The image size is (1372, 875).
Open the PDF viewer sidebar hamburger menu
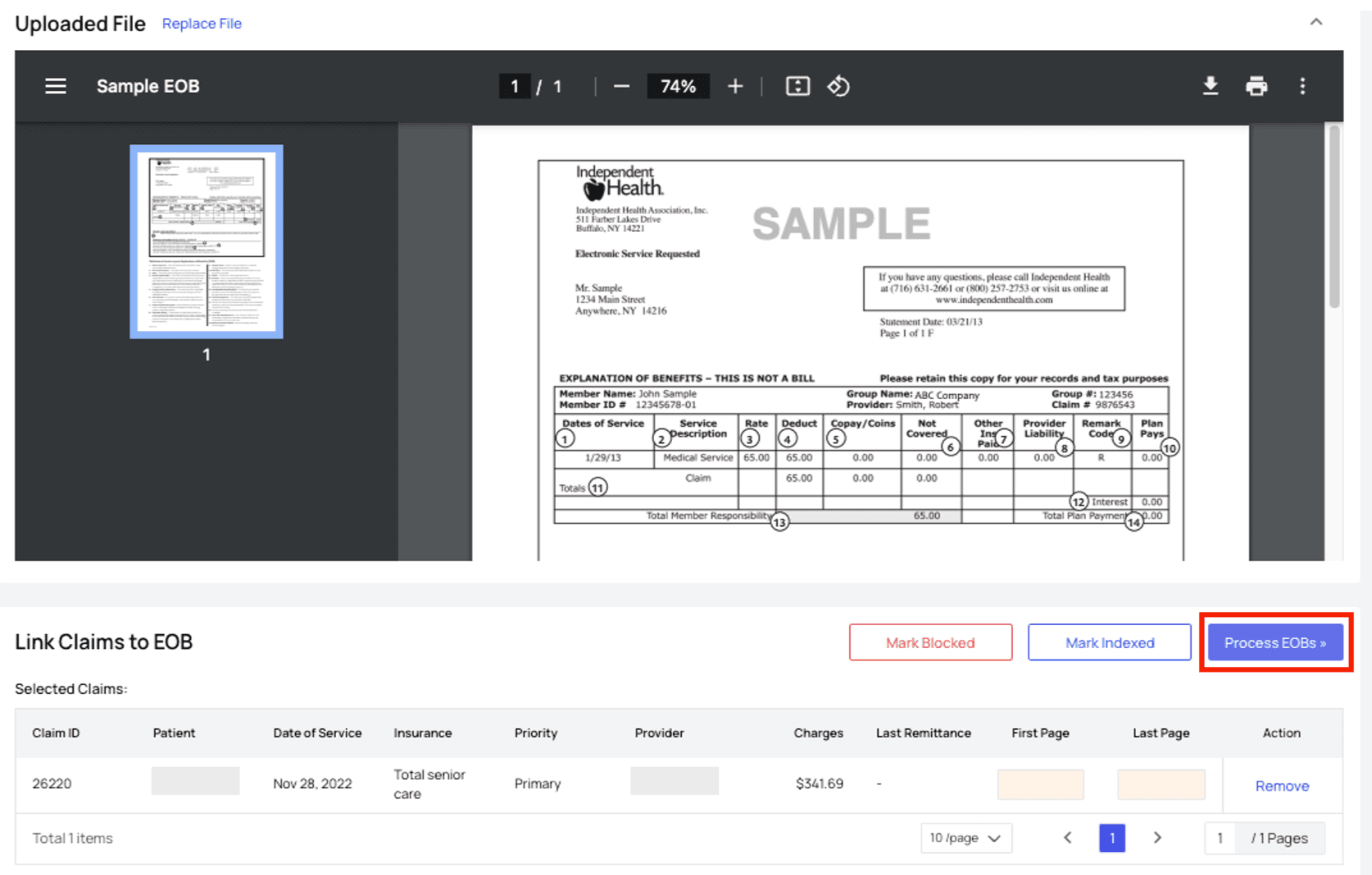click(56, 86)
